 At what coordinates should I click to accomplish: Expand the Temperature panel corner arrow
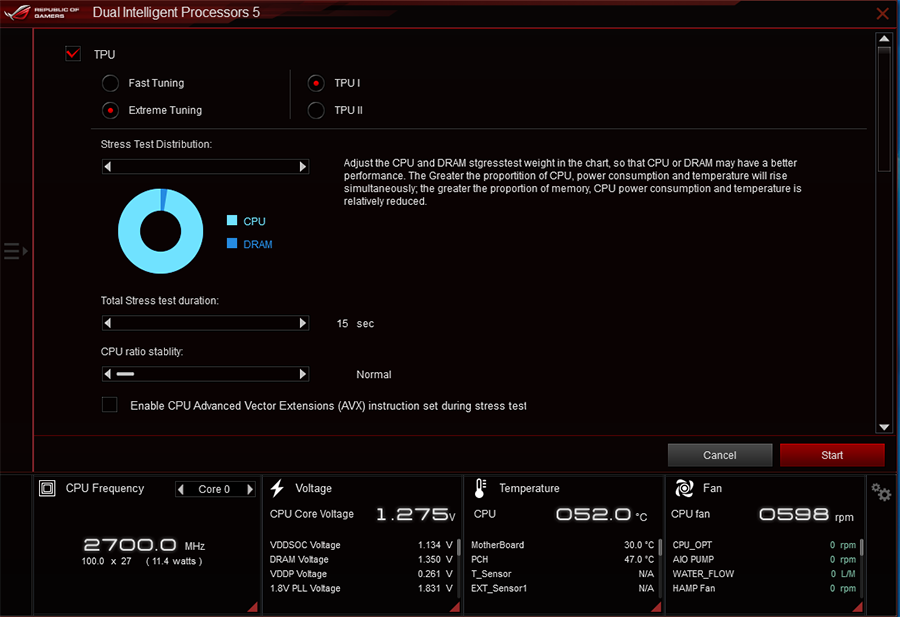pos(656,607)
